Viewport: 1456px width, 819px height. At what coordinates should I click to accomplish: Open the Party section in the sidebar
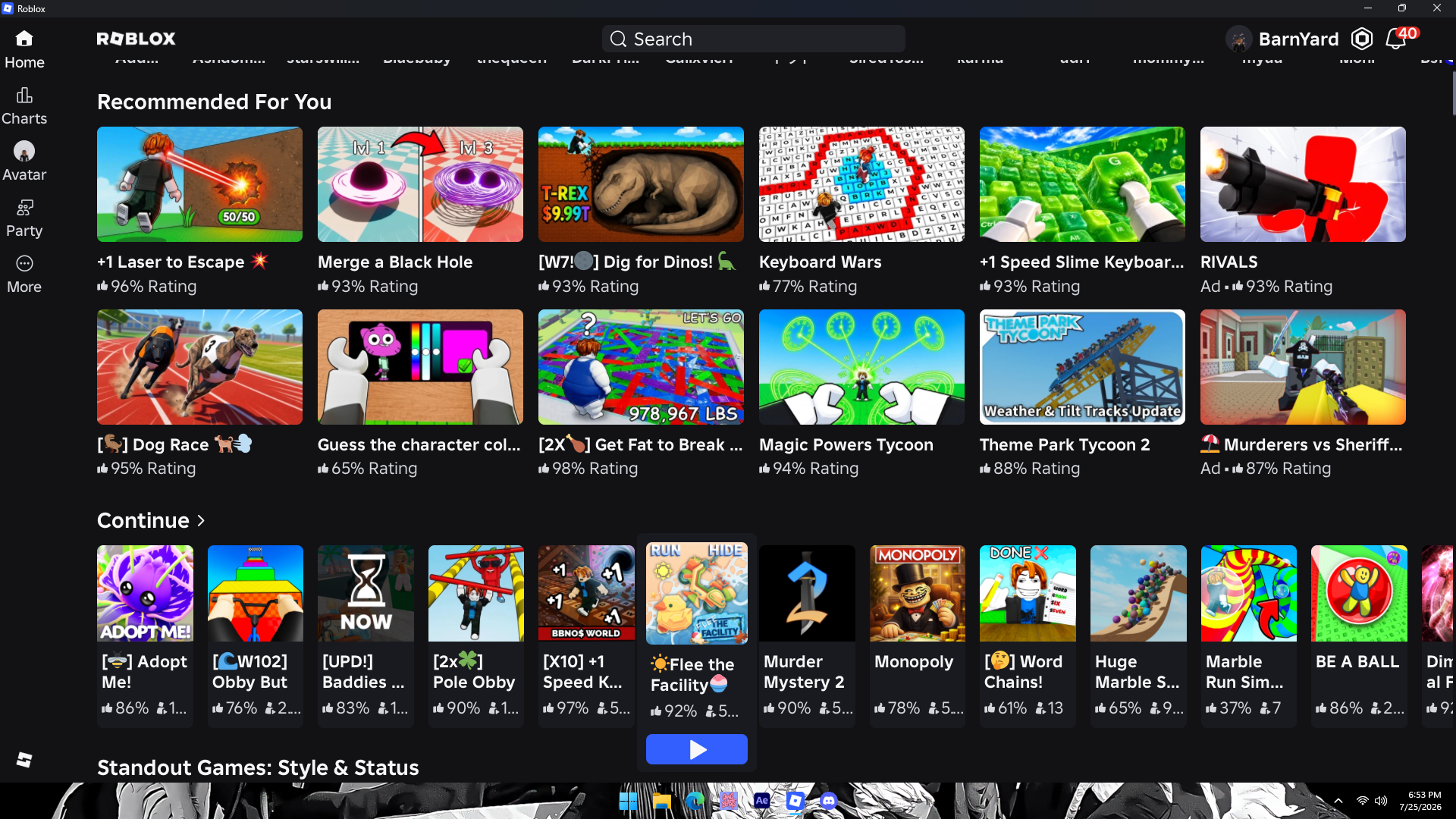coord(24,218)
